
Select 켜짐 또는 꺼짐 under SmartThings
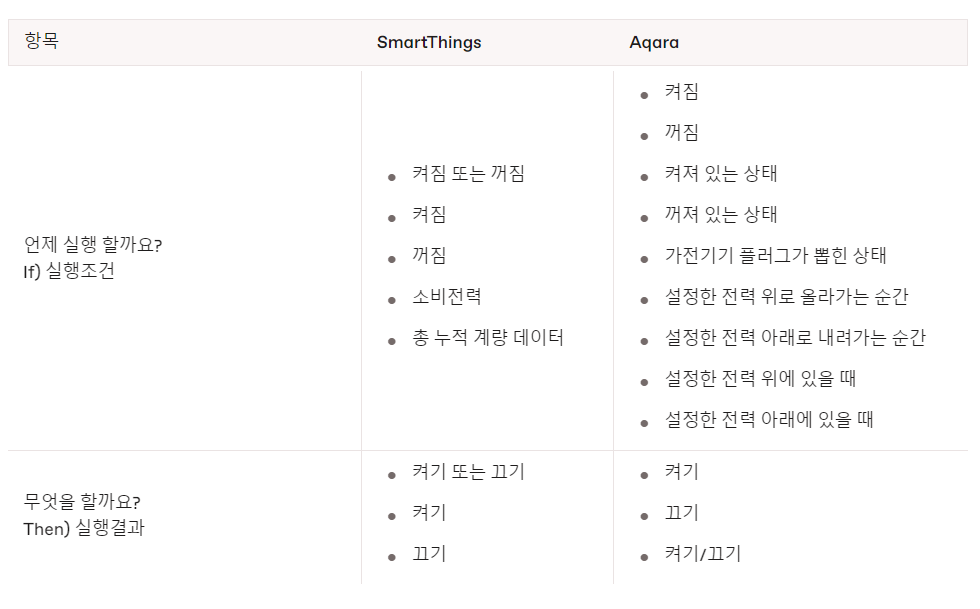tap(468, 174)
